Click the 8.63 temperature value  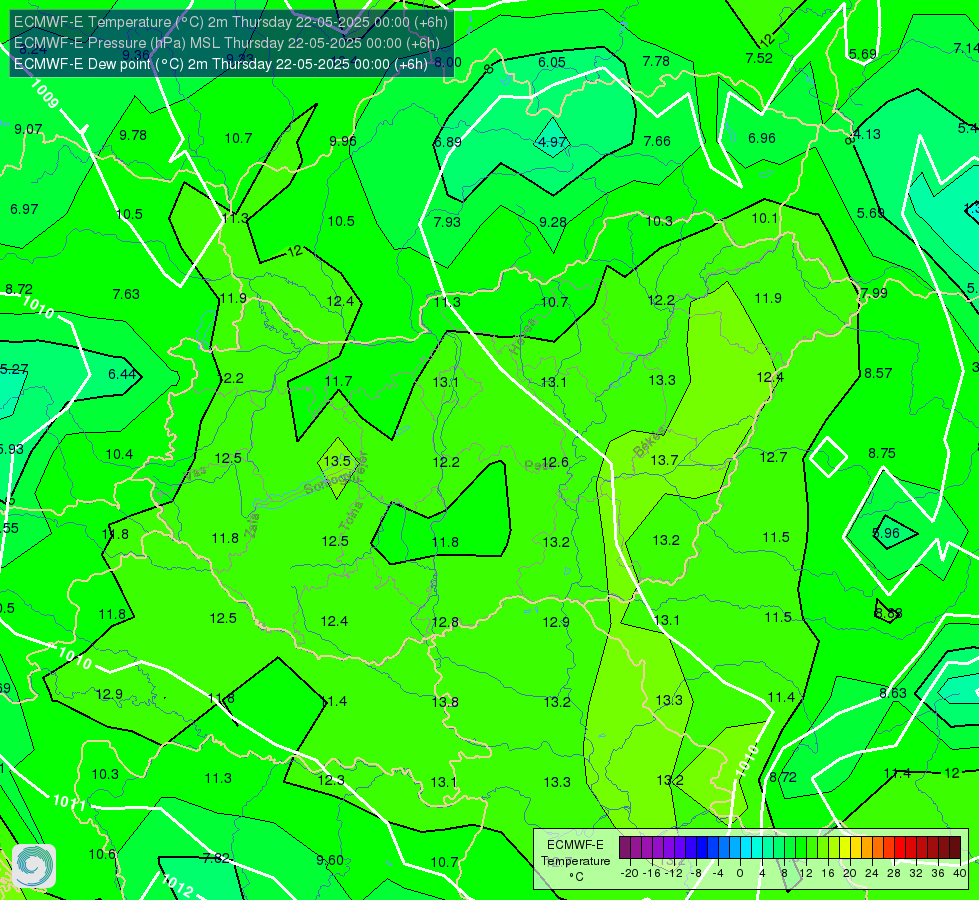point(893,693)
